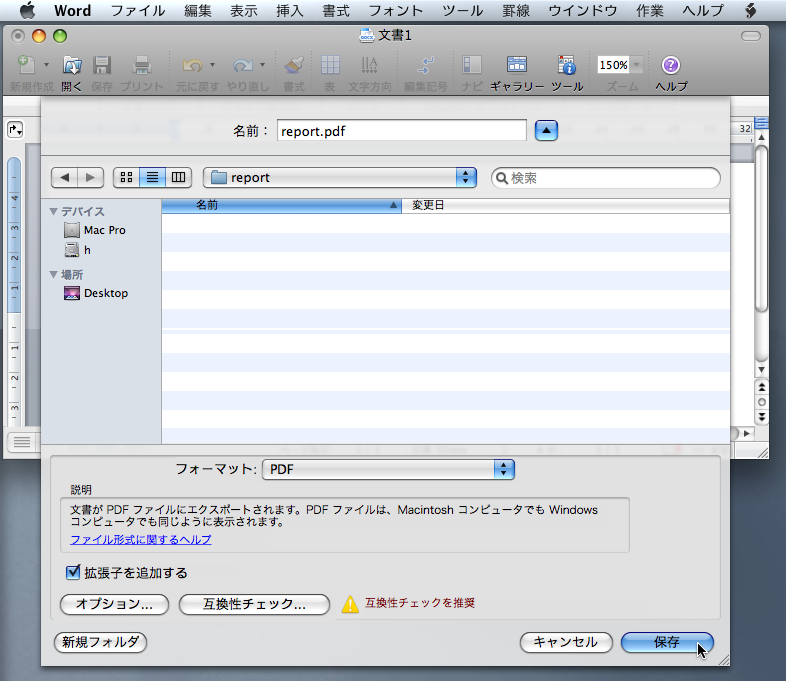Click the file name input field

pyautogui.click(x=401, y=130)
